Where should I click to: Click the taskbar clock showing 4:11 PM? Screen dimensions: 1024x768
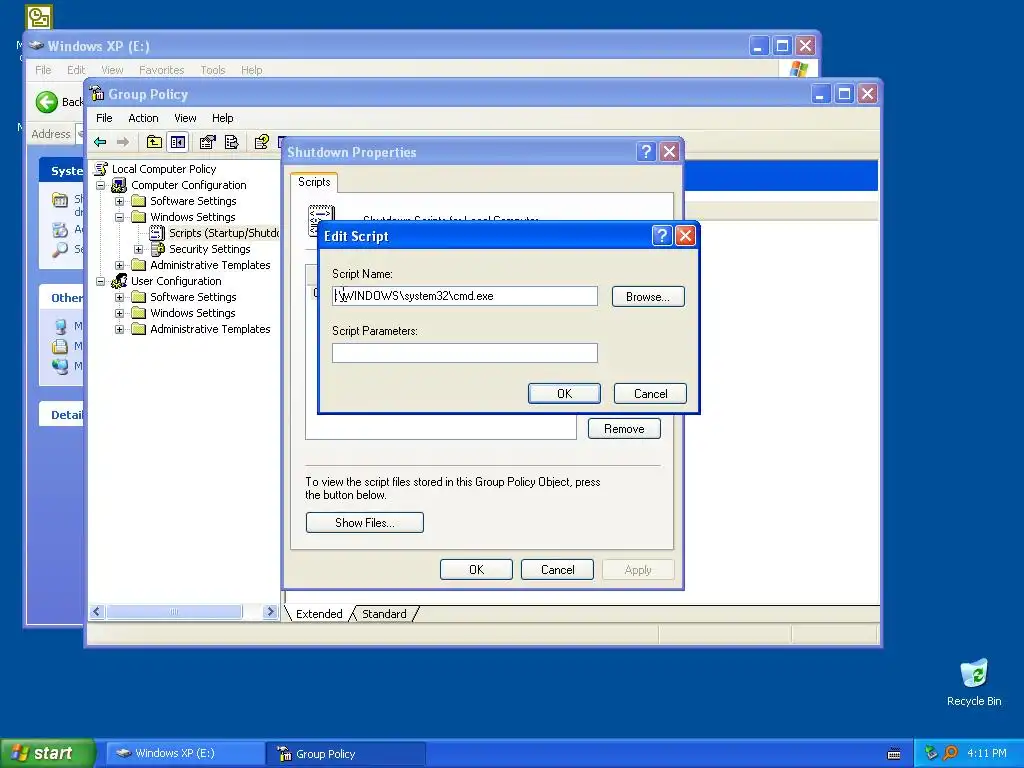pos(987,753)
